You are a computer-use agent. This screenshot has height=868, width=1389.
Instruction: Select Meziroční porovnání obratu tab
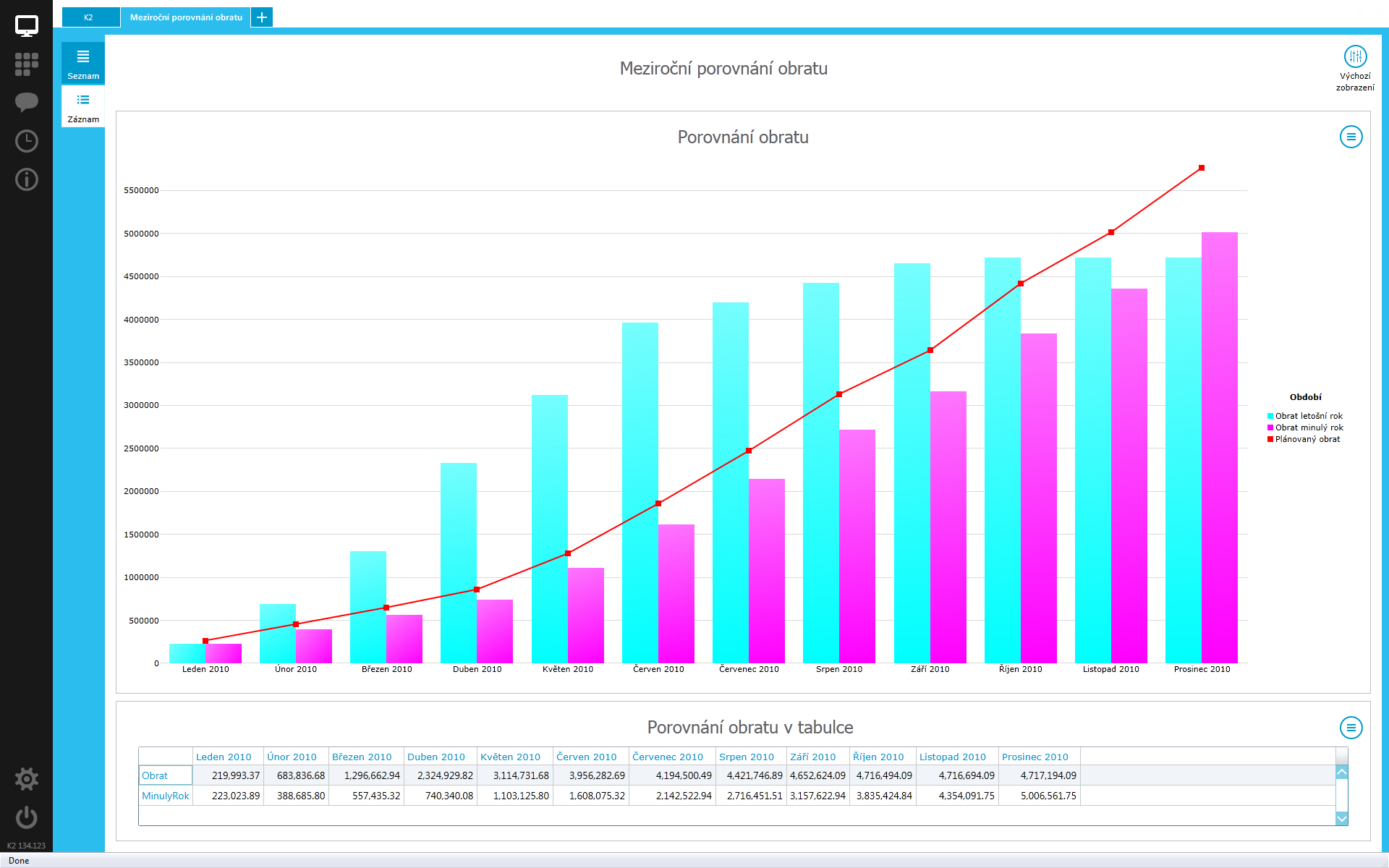[x=186, y=17]
